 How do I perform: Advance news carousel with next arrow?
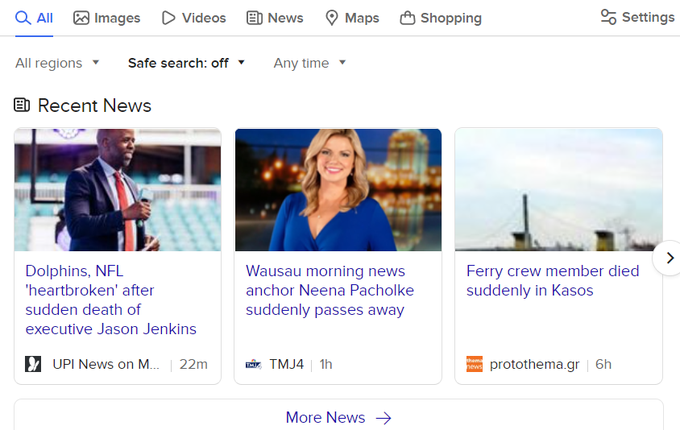[670, 258]
